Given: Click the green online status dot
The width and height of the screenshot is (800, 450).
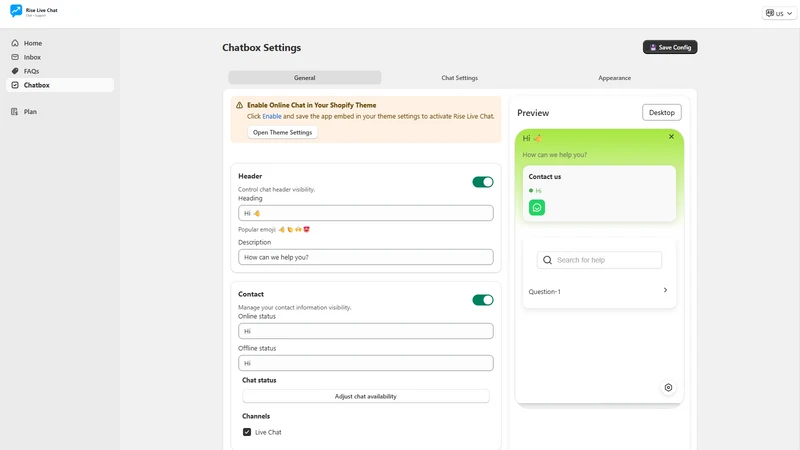Looking at the screenshot, I should (531, 191).
